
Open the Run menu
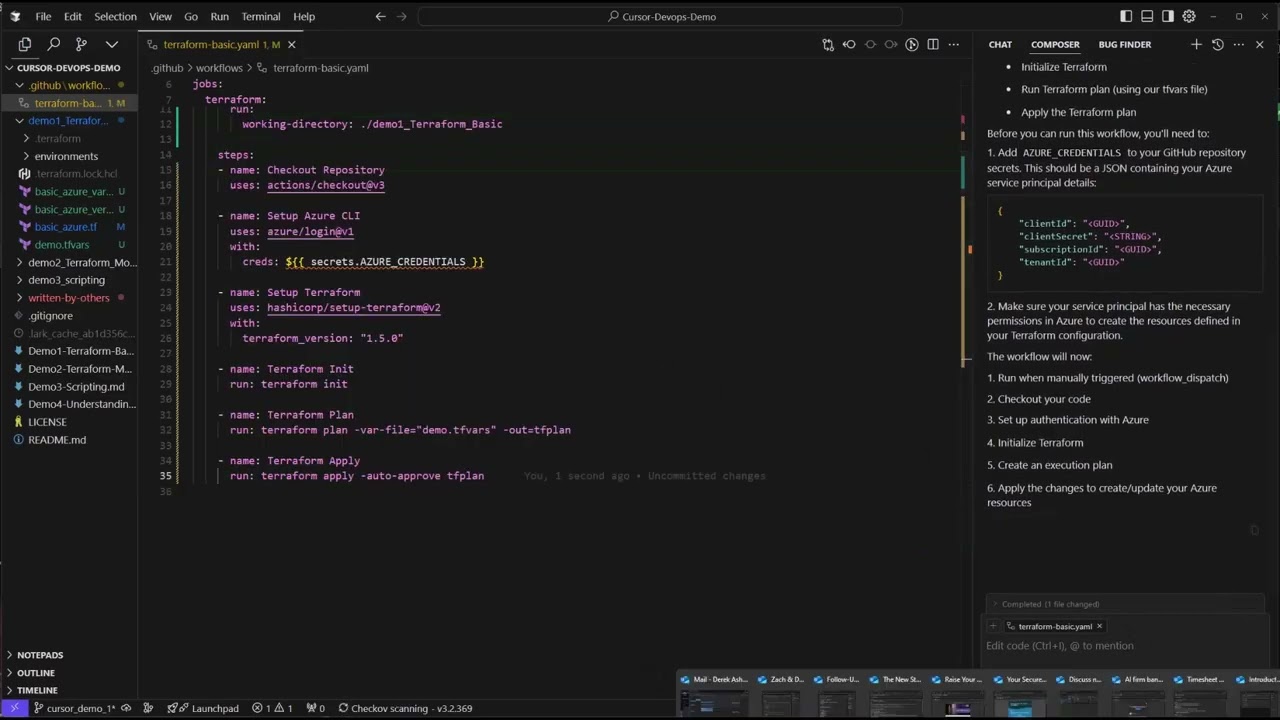[x=220, y=16]
